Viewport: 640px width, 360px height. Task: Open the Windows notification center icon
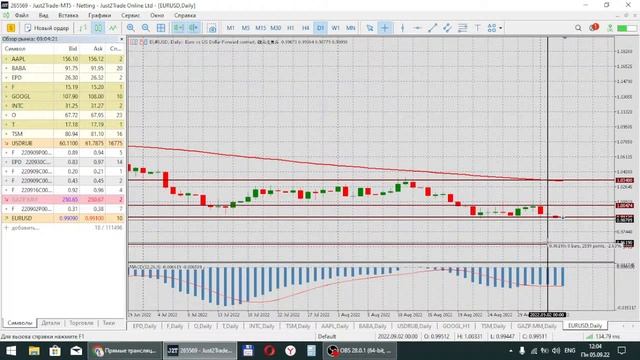coord(622,351)
